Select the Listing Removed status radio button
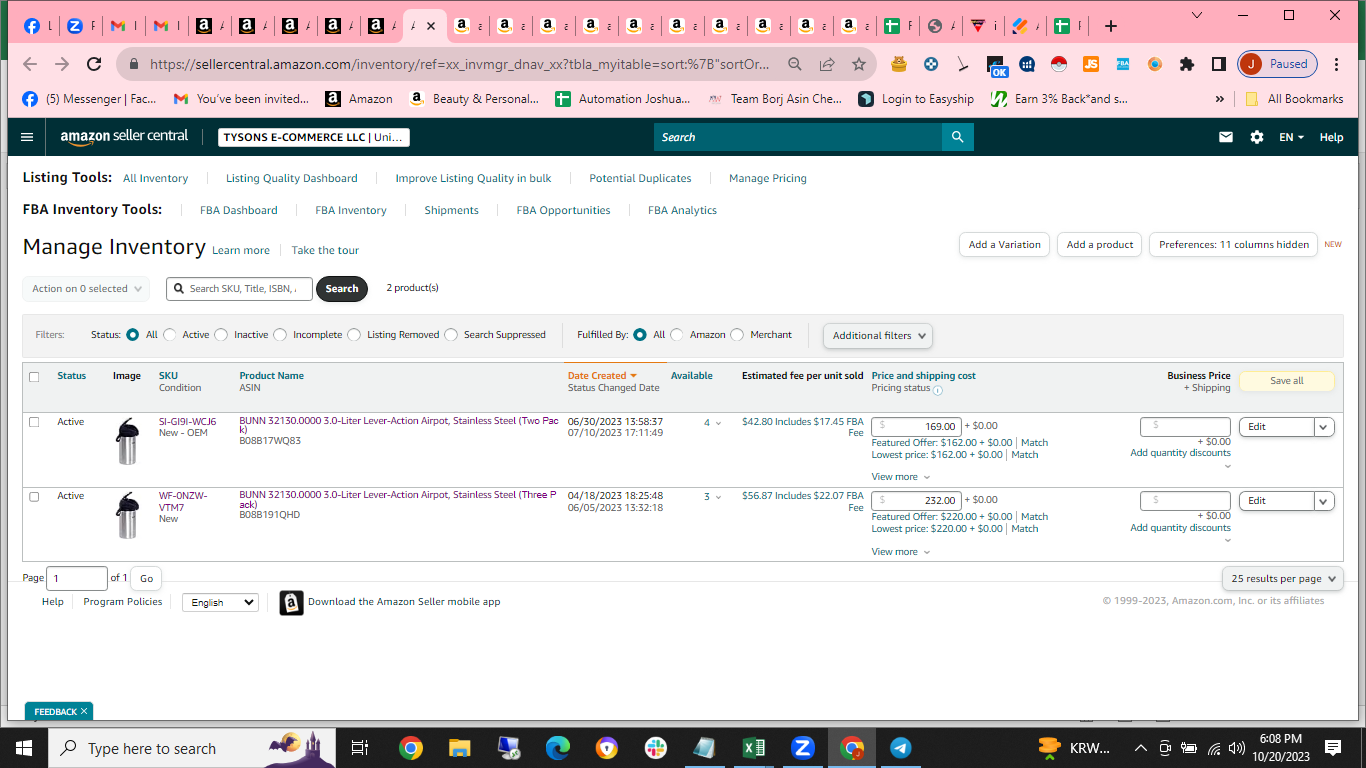The image size is (1366, 768). tap(354, 335)
